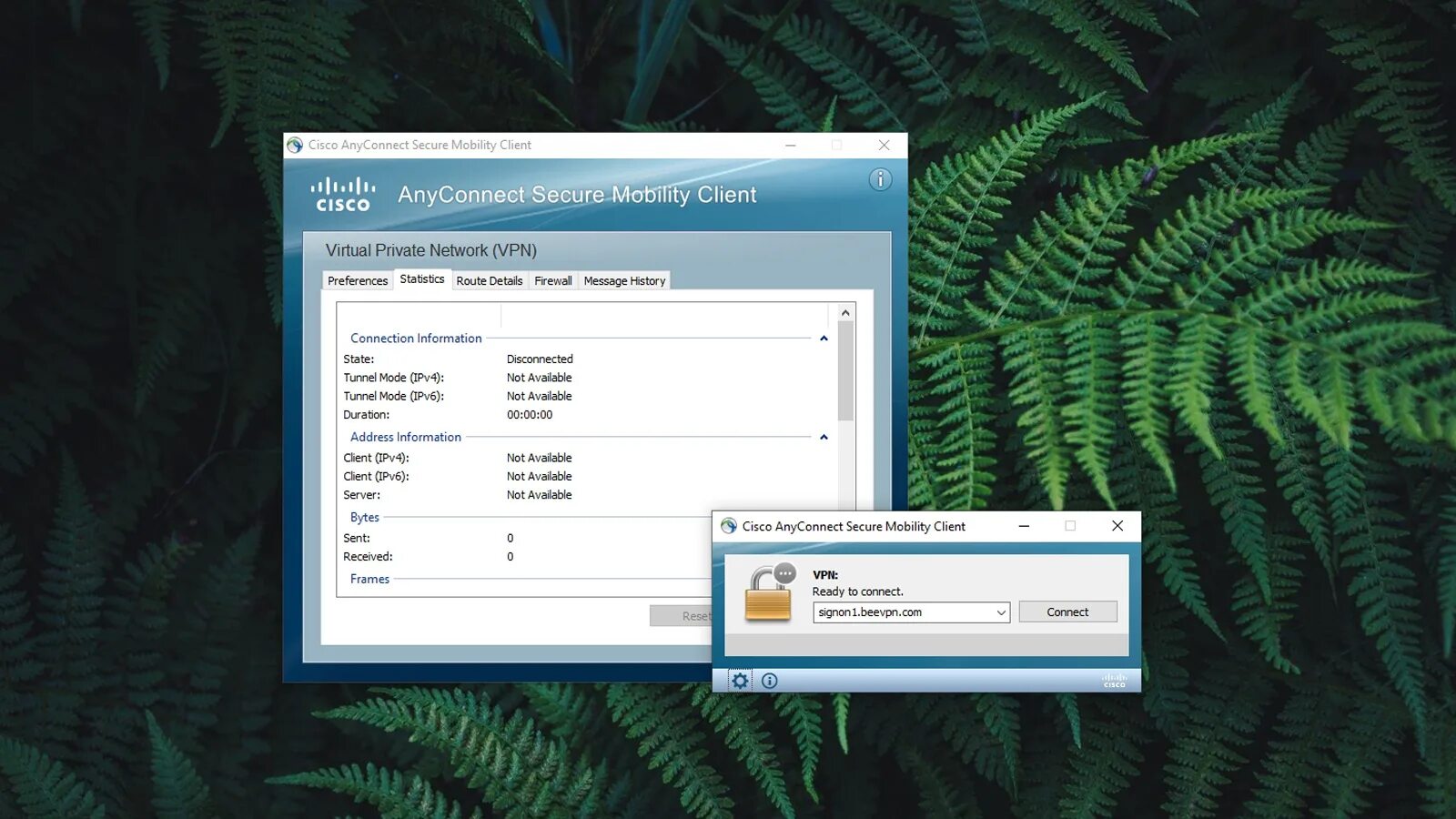
Task: Click the 'Disconnected' state value
Action: coord(540,359)
